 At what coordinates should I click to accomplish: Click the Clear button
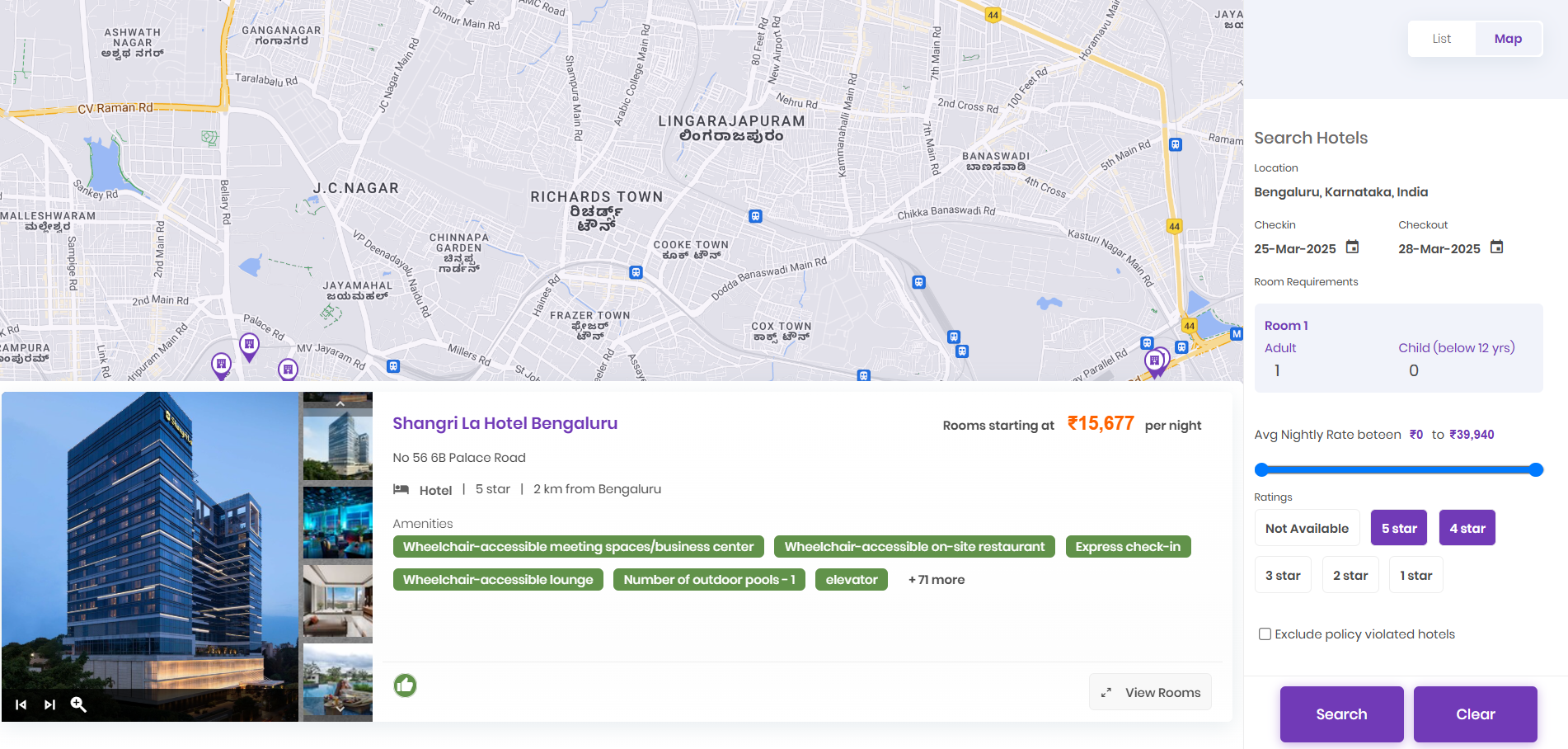pyautogui.click(x=1476, y=714)
